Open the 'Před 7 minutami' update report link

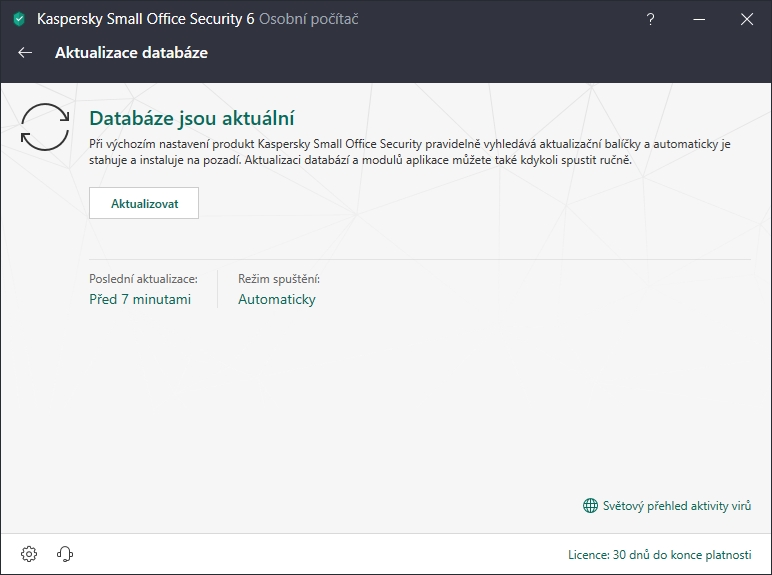click(x=140, y=299)
